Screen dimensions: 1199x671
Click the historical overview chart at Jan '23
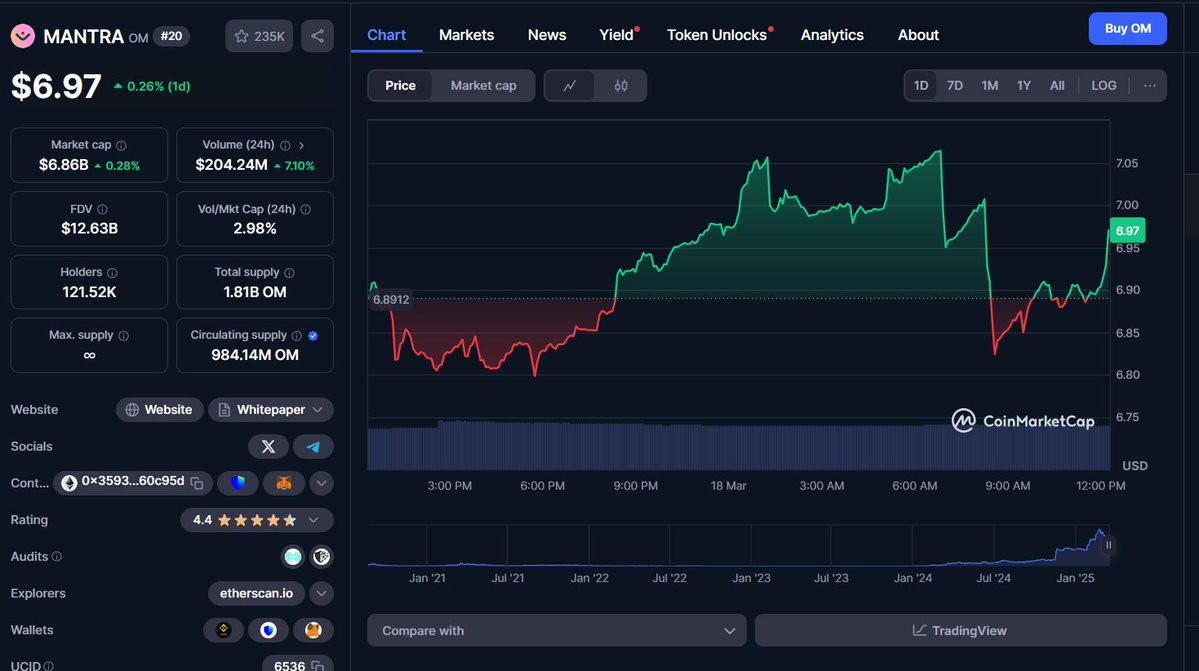click(751, 546)
